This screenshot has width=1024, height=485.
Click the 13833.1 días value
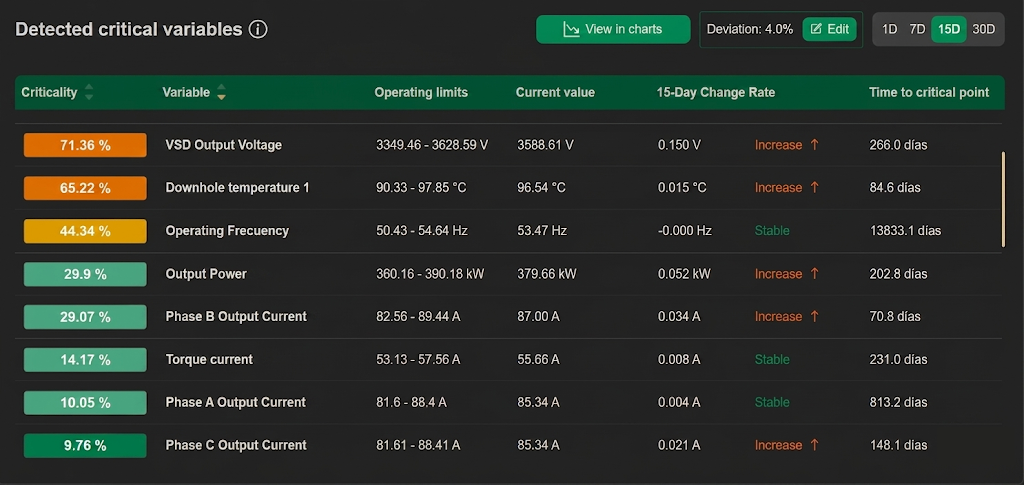(905, 231)
